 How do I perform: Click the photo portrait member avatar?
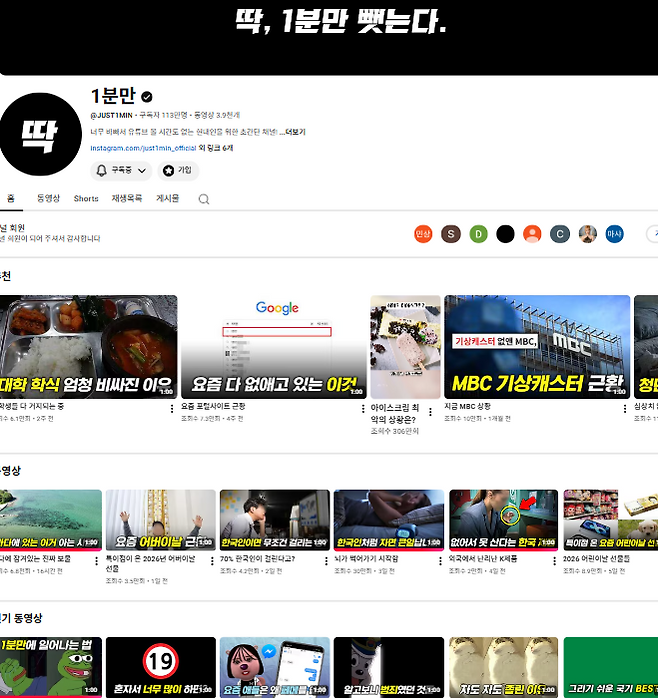pyautogui.click(x=588, y=234)
